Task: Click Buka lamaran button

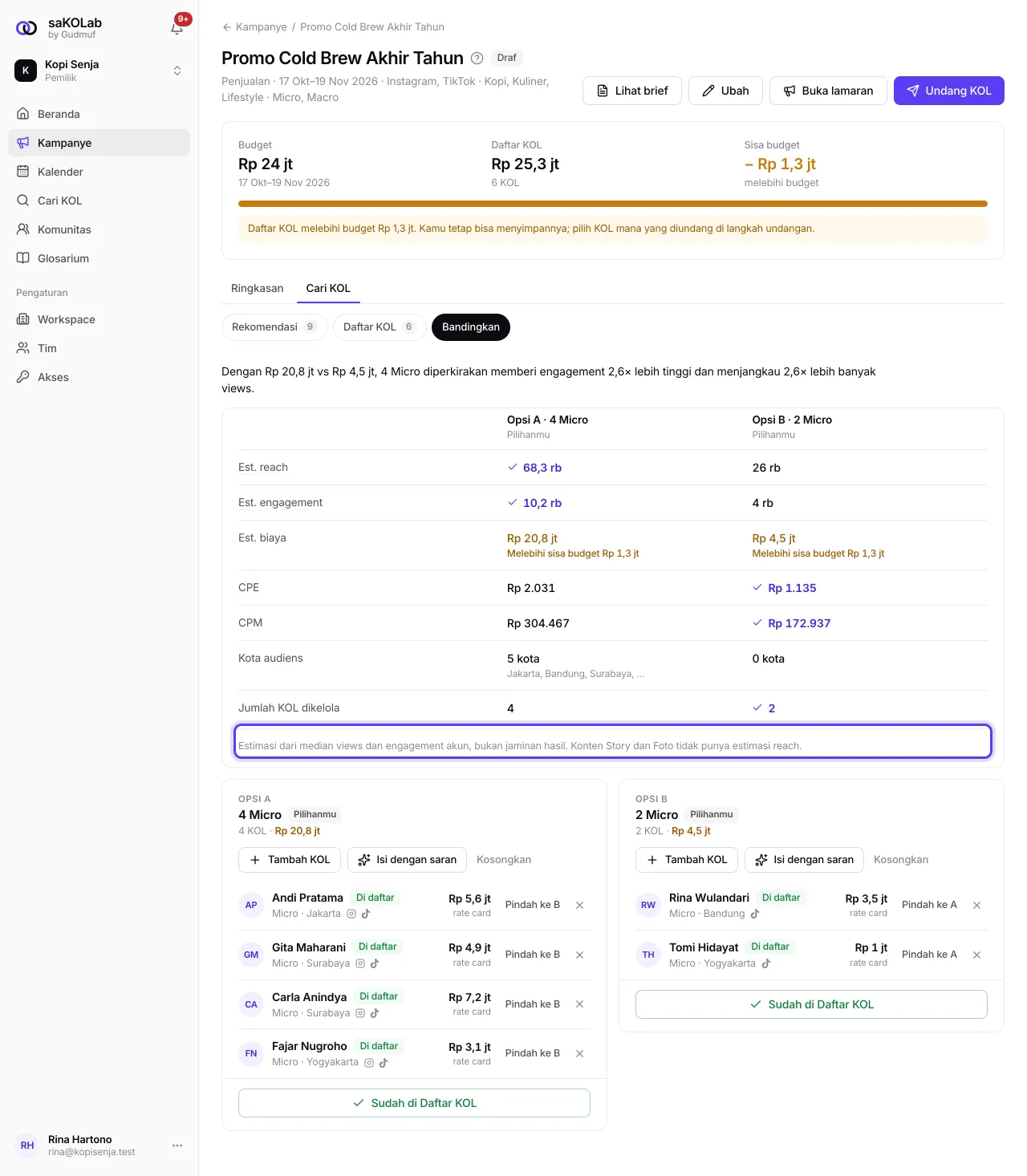Action: click(x=828, y=91)
